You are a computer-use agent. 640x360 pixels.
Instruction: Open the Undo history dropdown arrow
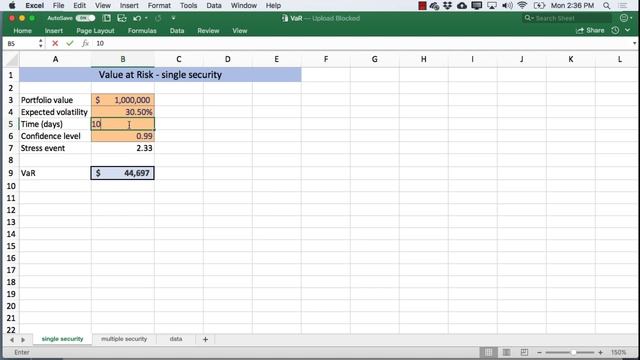(x=146, y=18)
